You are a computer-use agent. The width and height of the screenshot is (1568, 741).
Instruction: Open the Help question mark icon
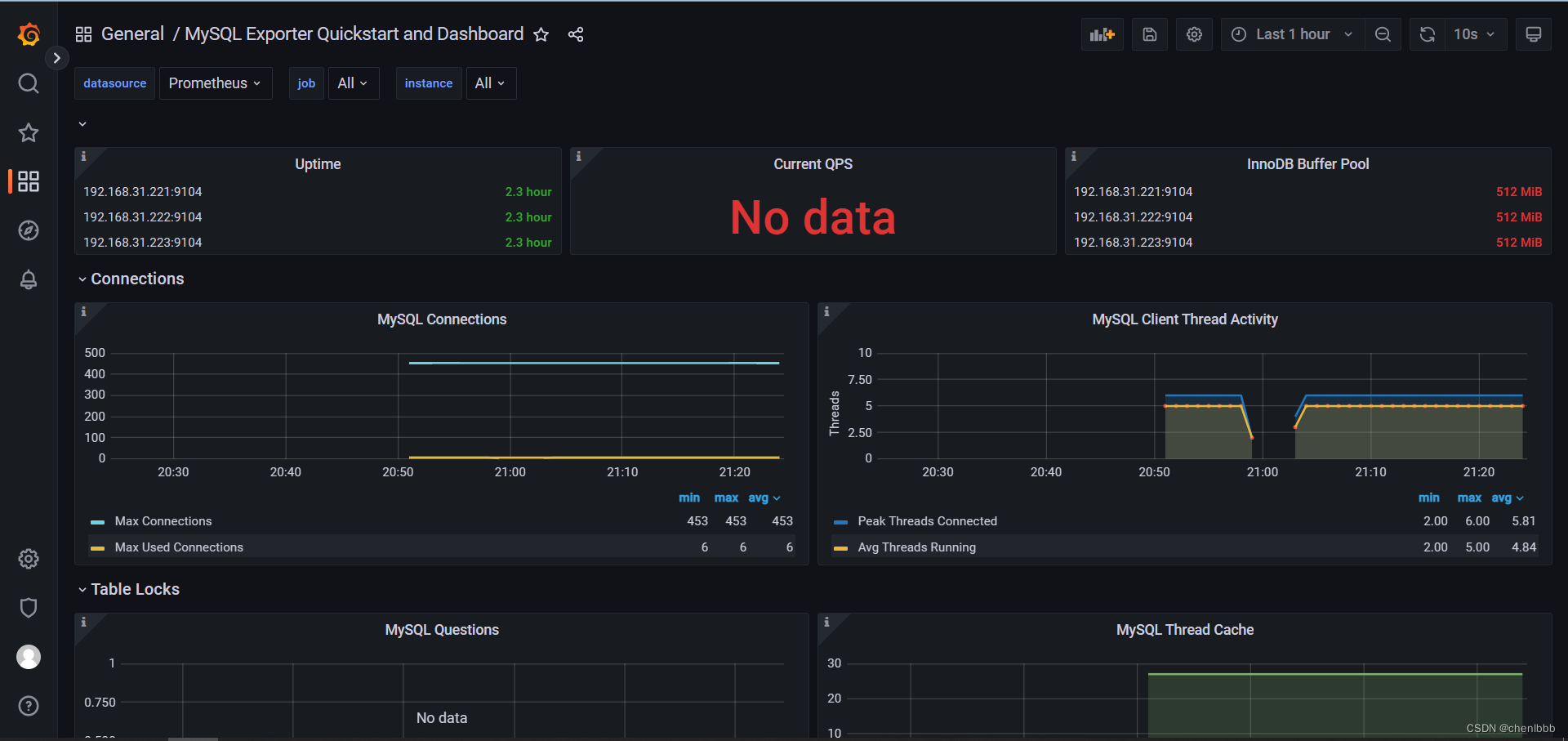(29, 706)
